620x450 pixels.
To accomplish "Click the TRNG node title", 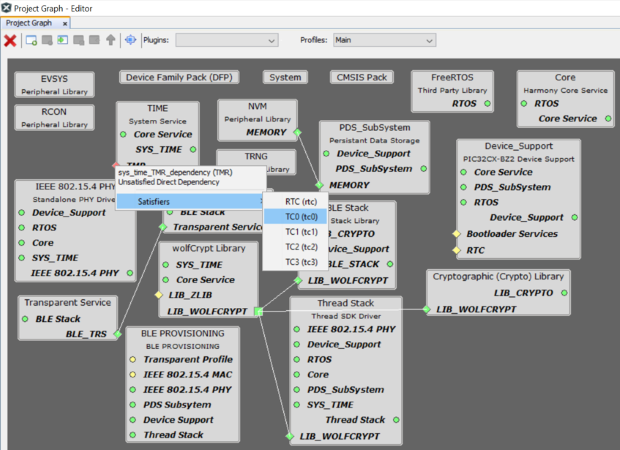I will click(256, 157).
